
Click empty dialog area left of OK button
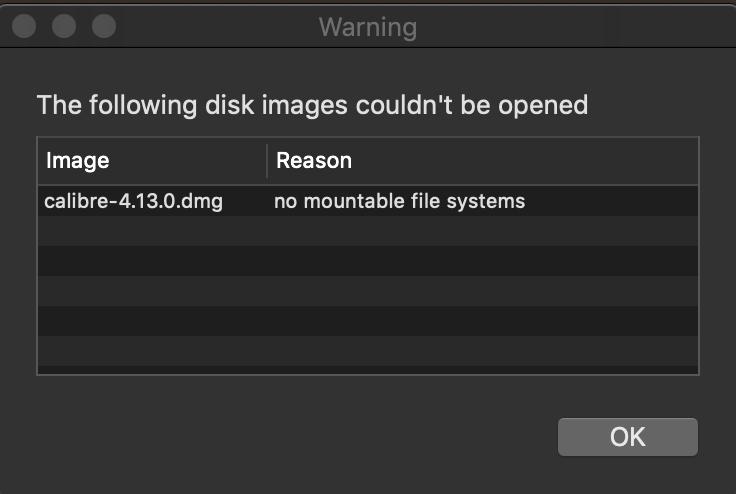point(296,437)
